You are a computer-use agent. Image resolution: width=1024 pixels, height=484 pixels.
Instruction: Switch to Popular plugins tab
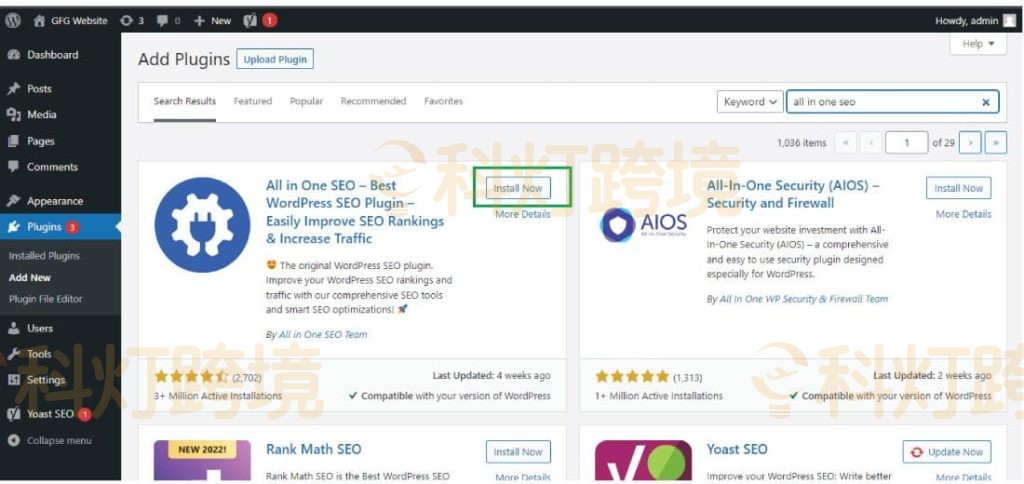pyautogui.click(x=306, y=101)
